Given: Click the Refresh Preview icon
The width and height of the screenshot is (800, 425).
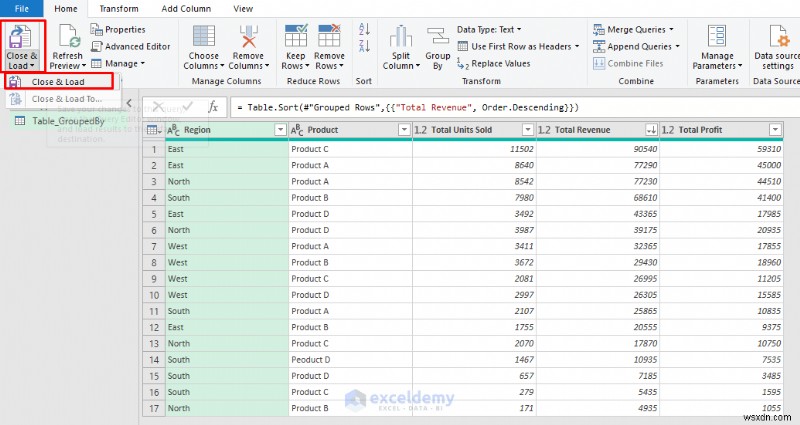Looking at the screenshot, I should tap(68, 37).
